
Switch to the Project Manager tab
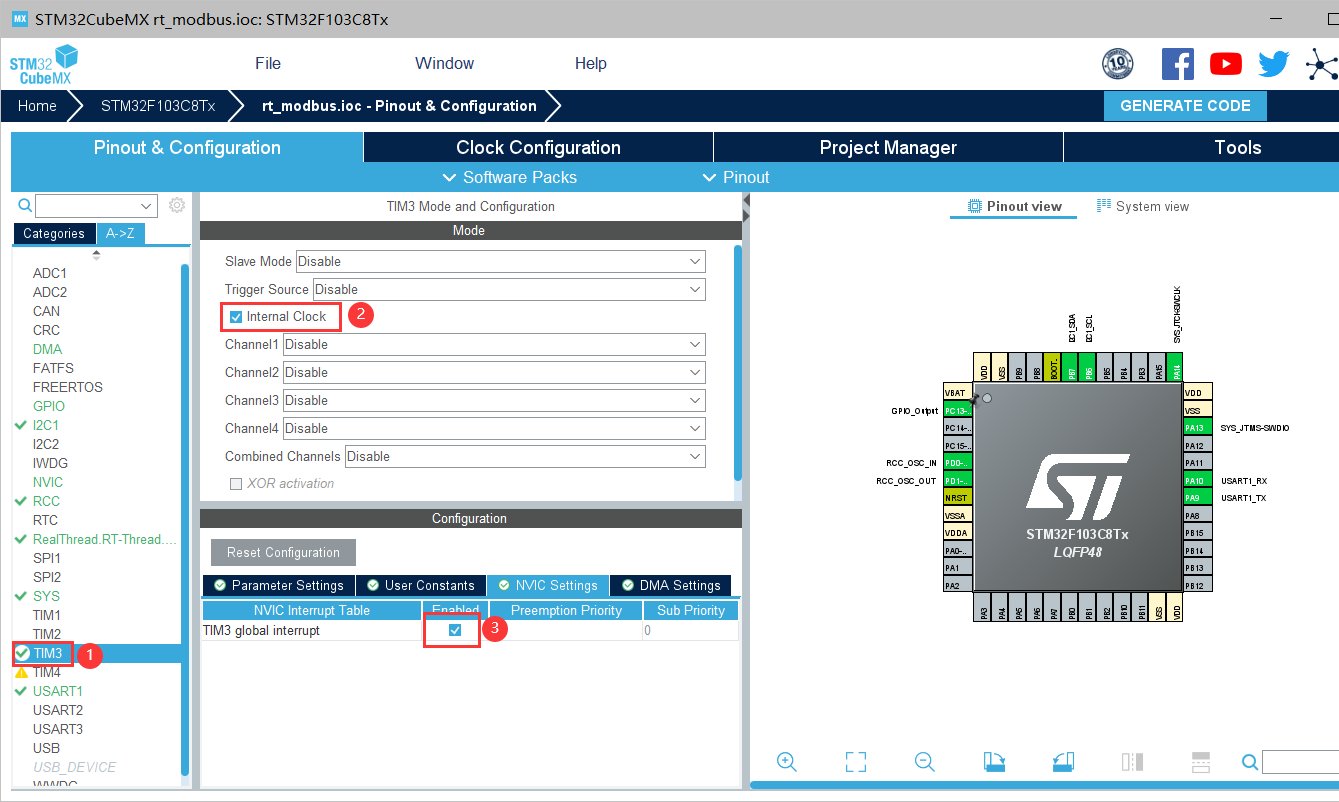888,147
